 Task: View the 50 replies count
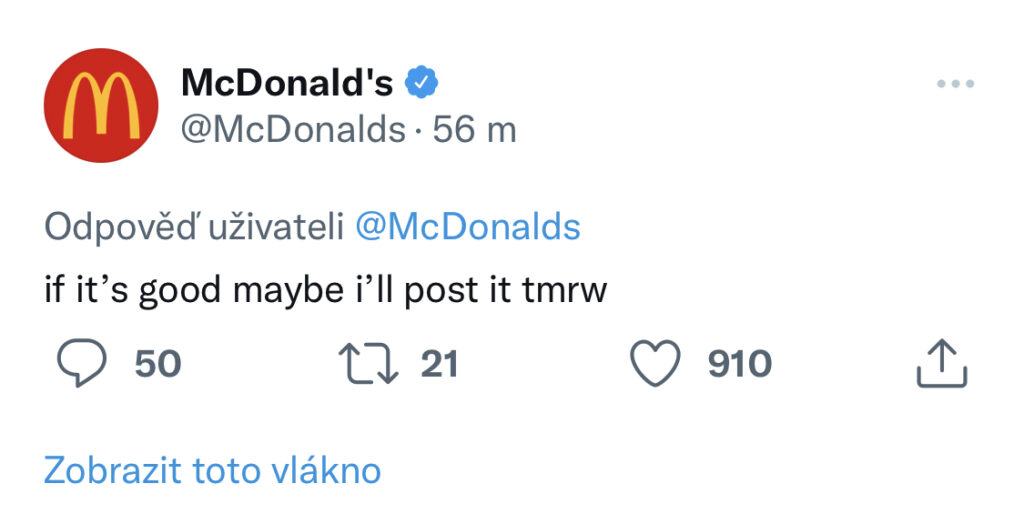click(158, 364)
